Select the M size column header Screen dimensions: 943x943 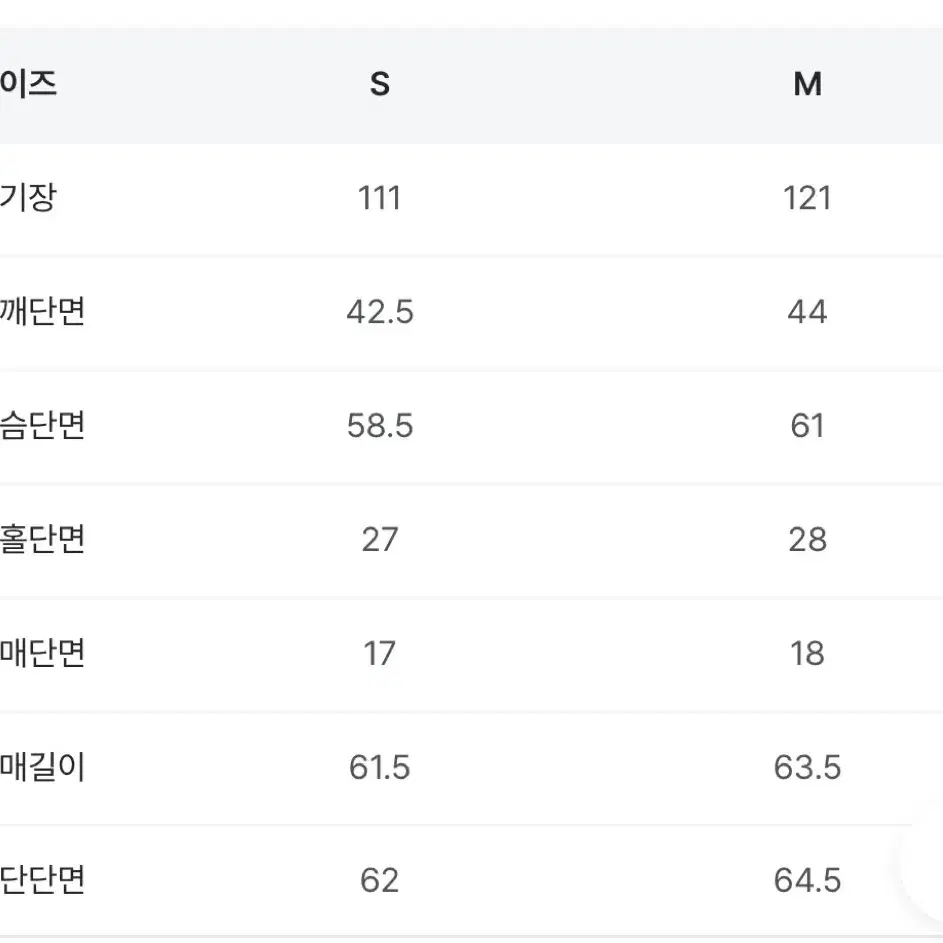tap(807, 84)
